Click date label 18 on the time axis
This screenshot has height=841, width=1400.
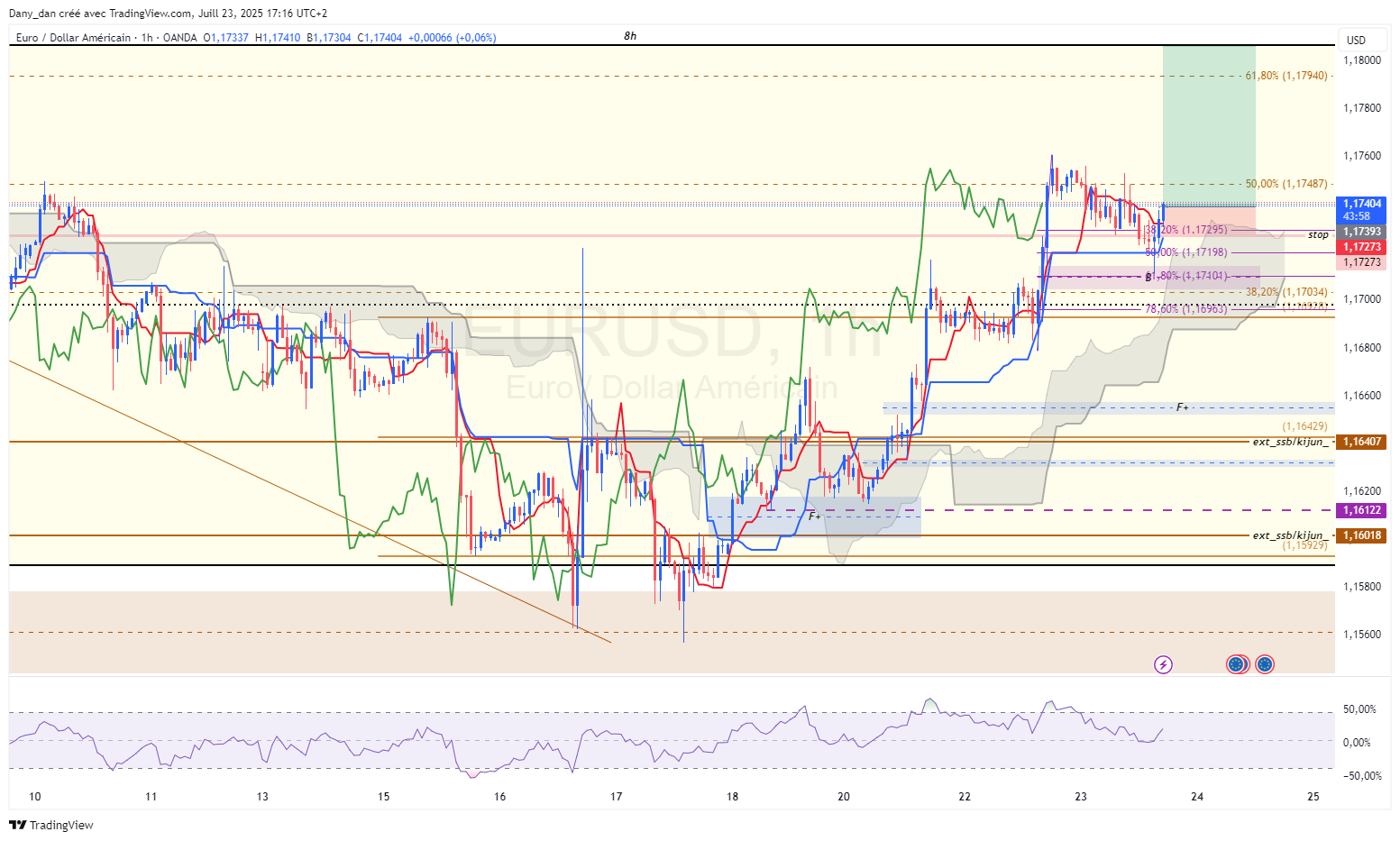point(733,797)
